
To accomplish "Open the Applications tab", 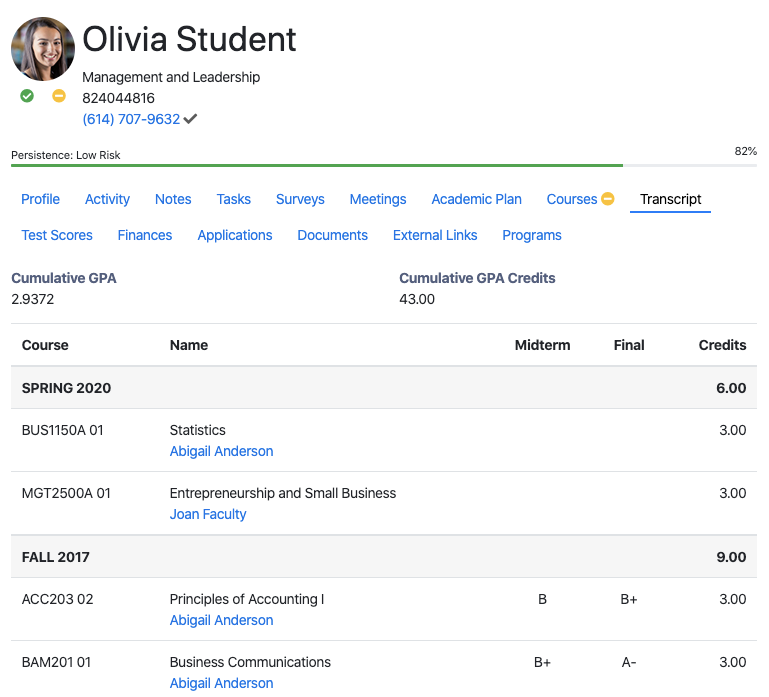I will 234,235.
